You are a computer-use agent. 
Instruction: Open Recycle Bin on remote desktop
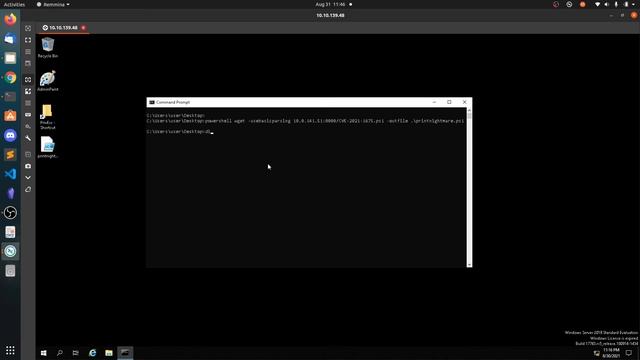(x=48, y=48)
